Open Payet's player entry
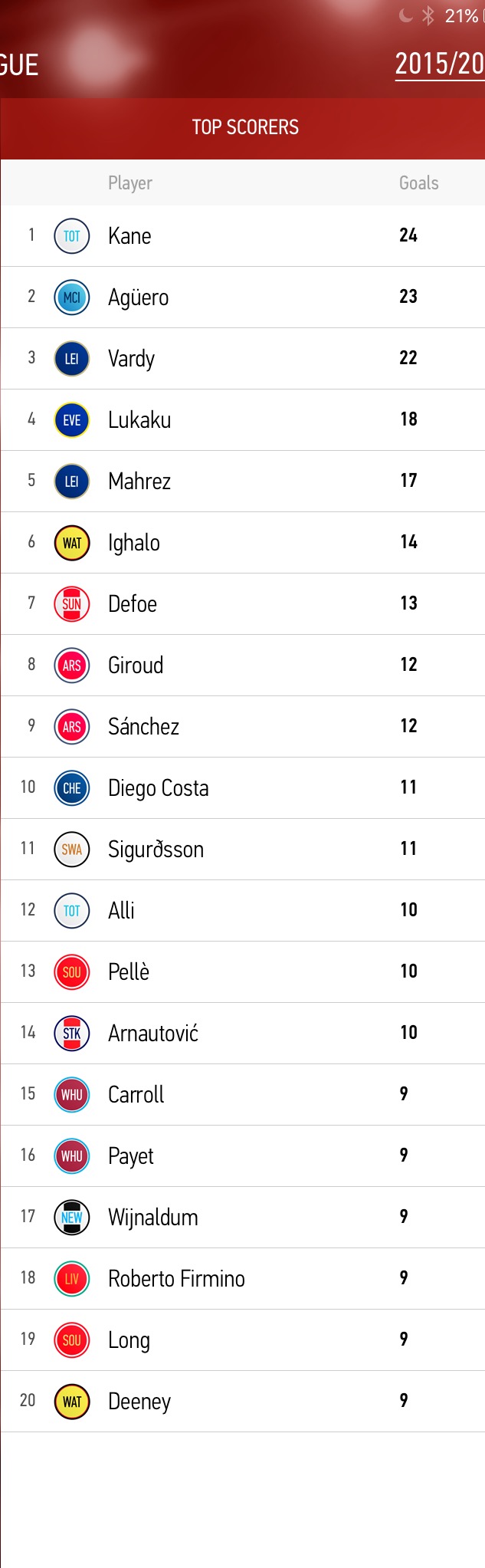 (131, 1156)
